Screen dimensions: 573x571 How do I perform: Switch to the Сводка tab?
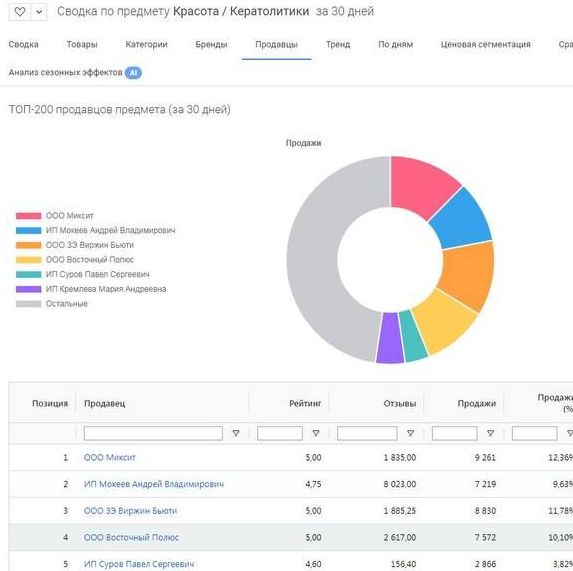(23, 45)
